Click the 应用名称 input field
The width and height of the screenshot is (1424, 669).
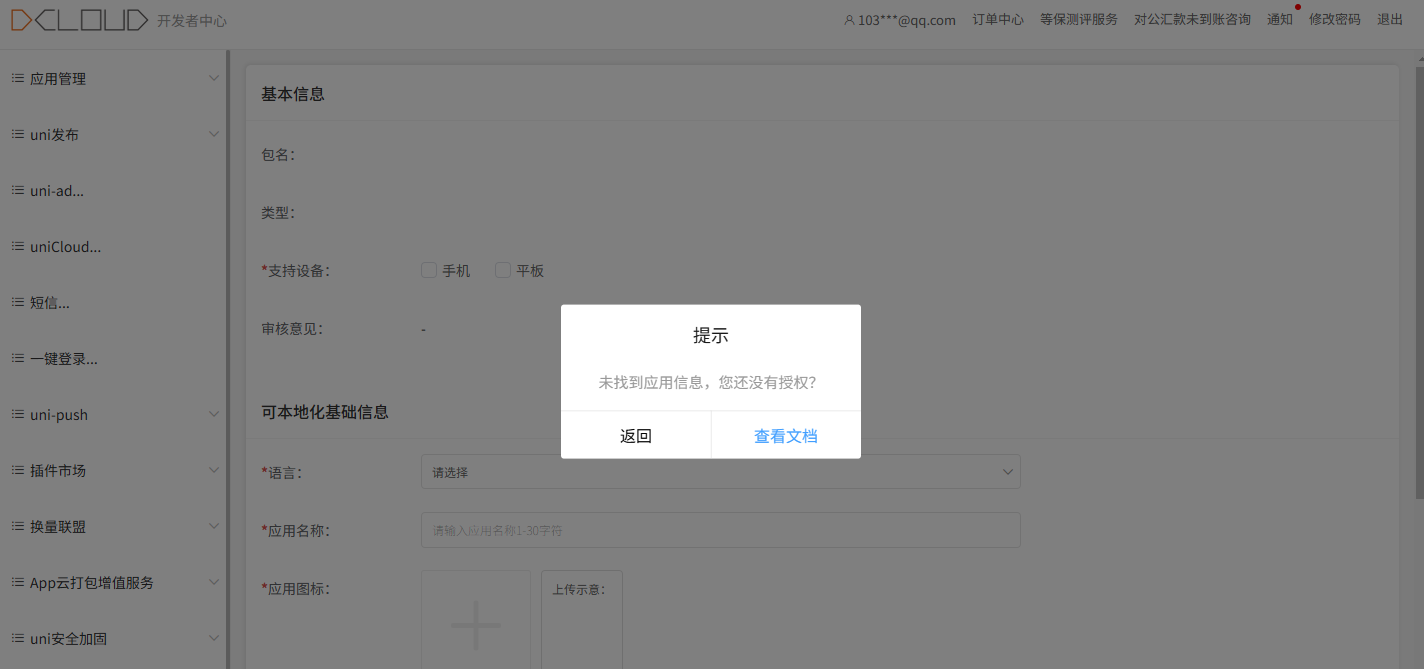click(x=720, y=530)
